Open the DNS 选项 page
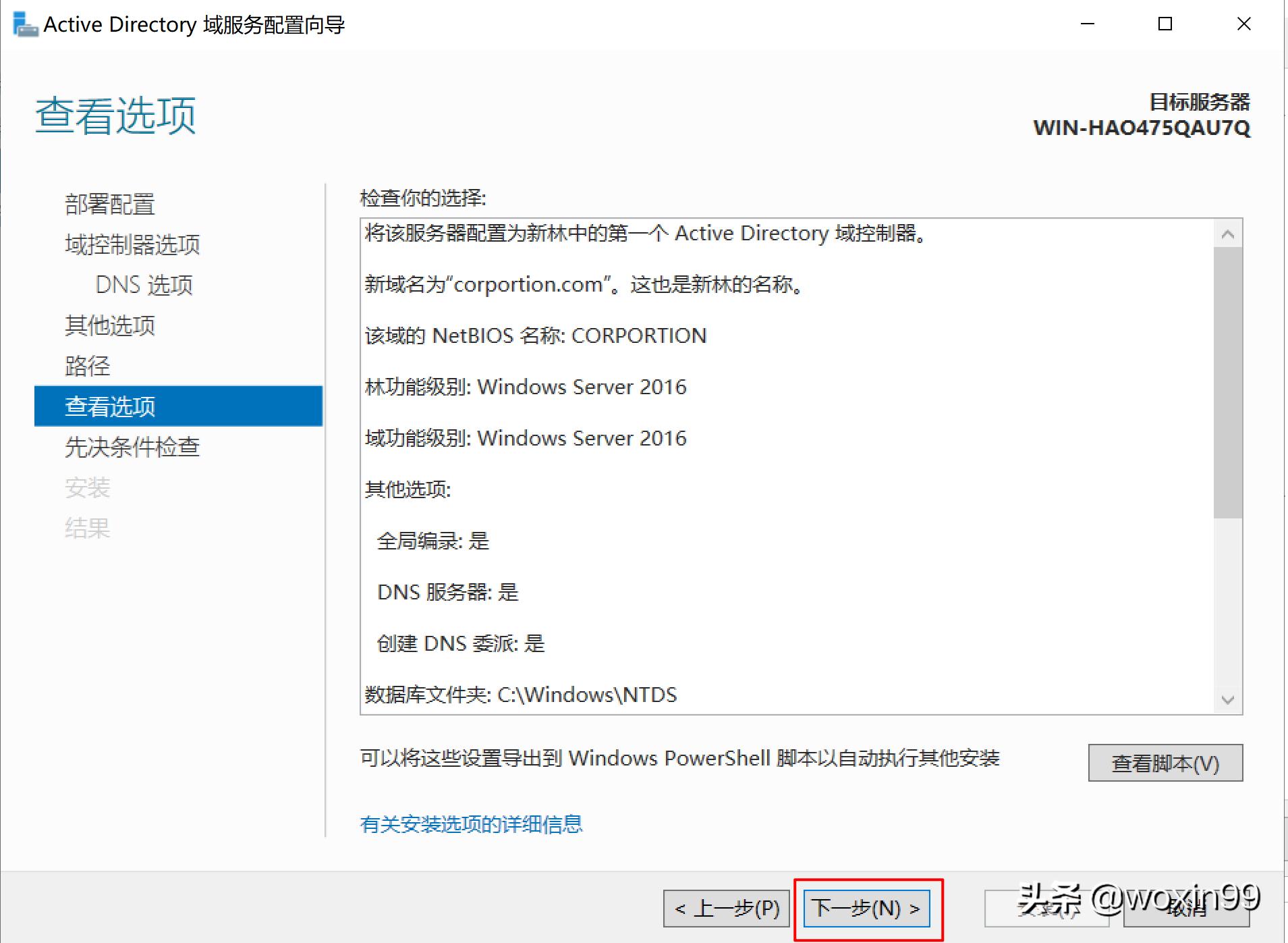The image size is (1288, 943). coord(143,285)
